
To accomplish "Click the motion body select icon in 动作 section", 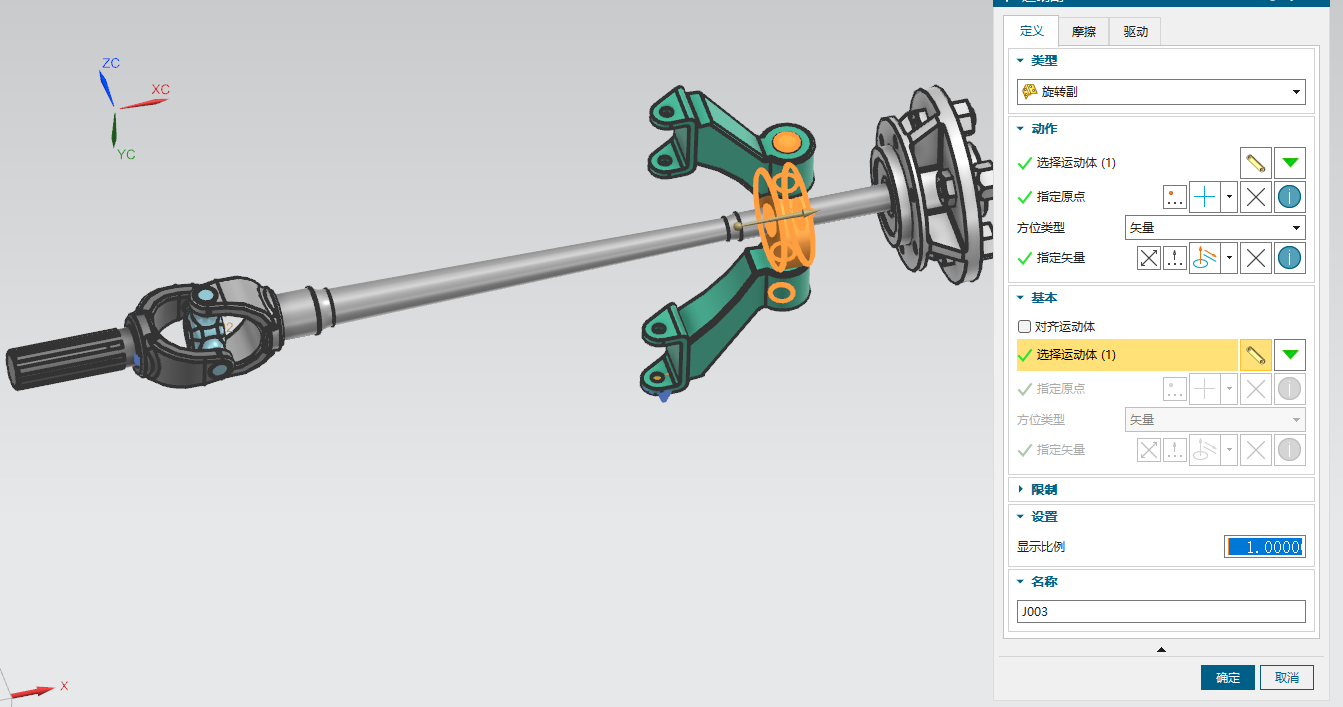I will point(1256,163).
